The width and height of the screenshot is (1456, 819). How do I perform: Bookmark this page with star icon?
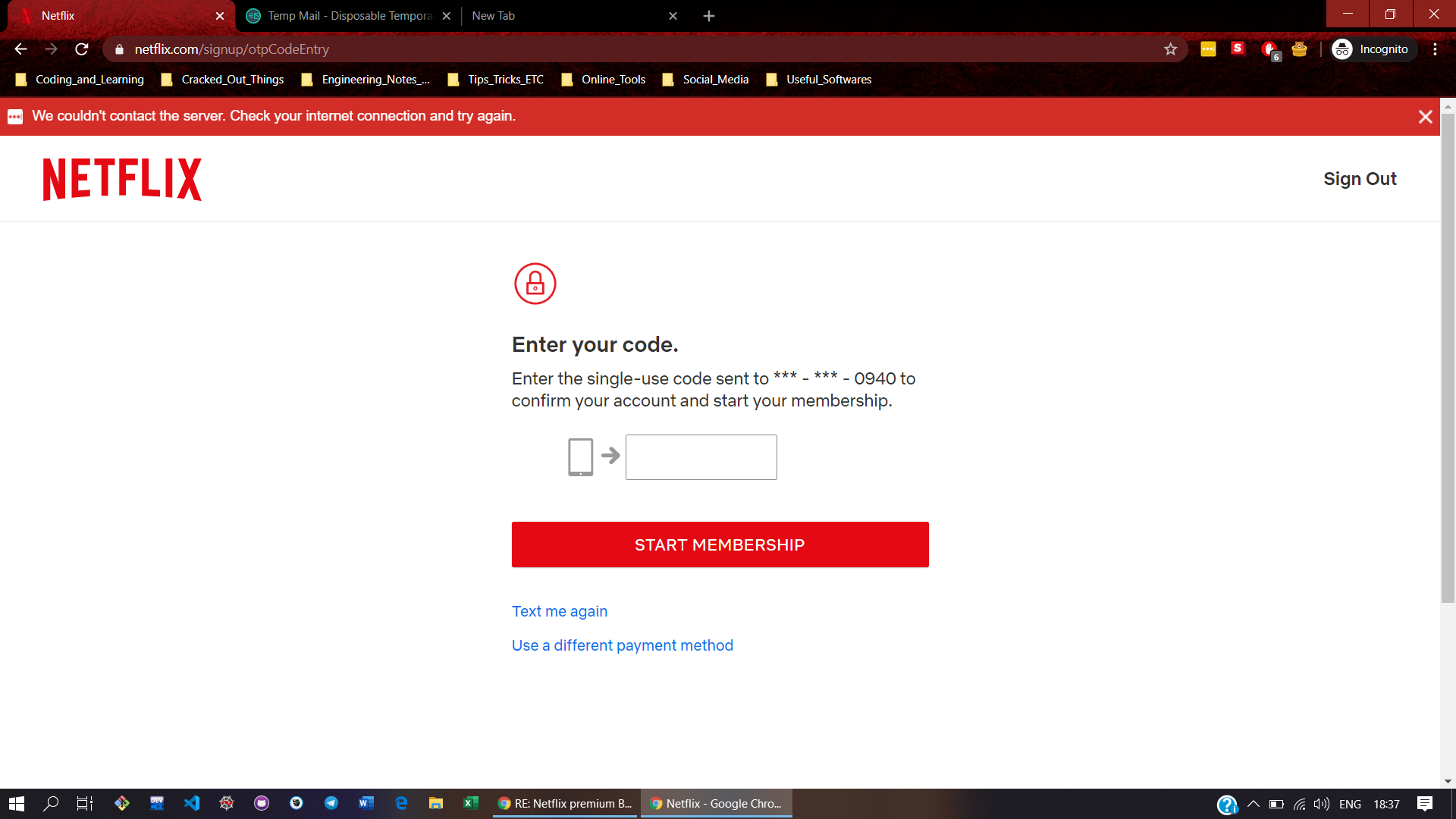point(1170,49)
